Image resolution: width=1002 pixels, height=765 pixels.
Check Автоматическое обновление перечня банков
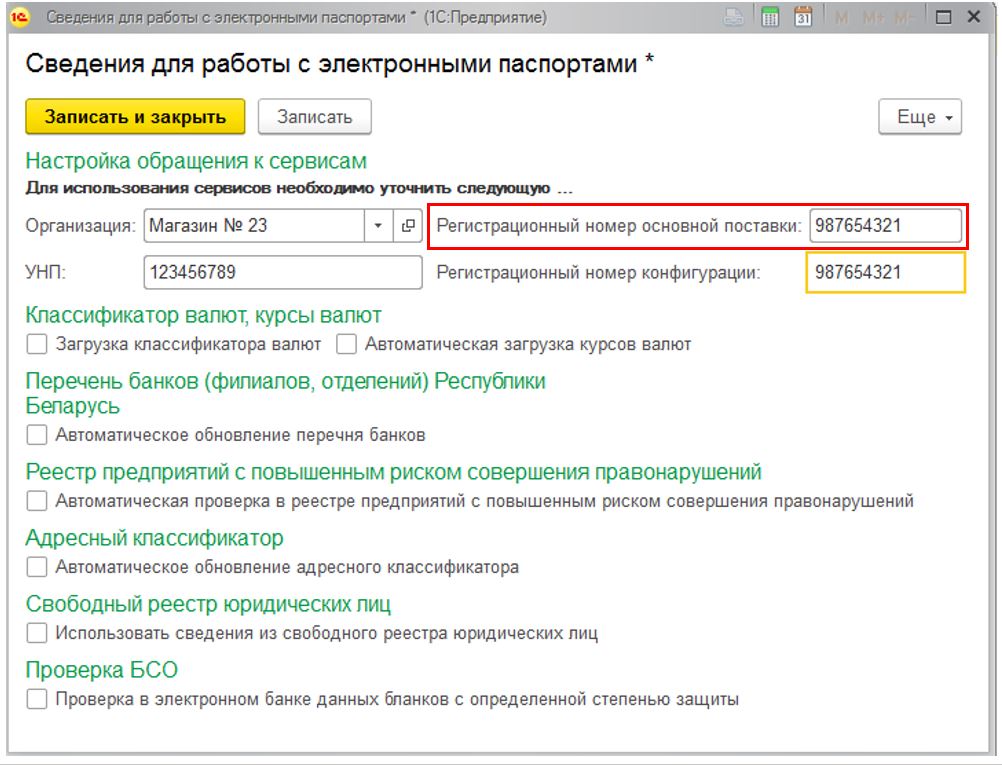tap(37, 435)
